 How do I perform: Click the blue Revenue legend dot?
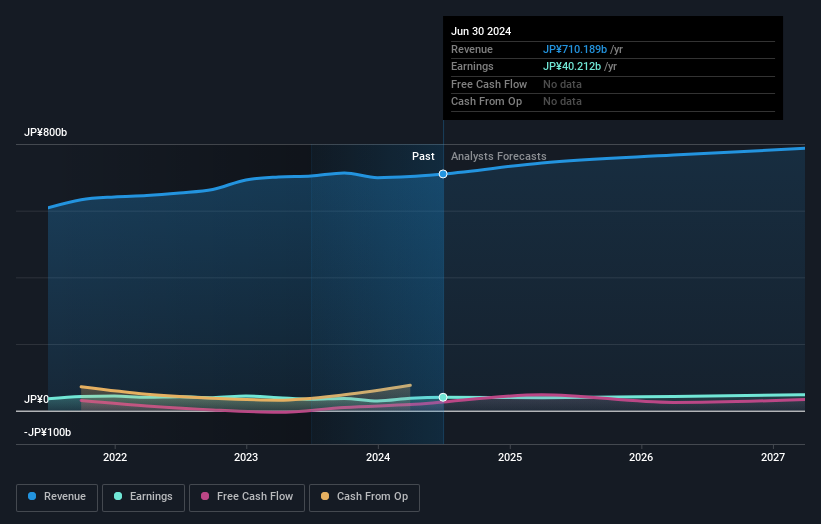(32, 496)
